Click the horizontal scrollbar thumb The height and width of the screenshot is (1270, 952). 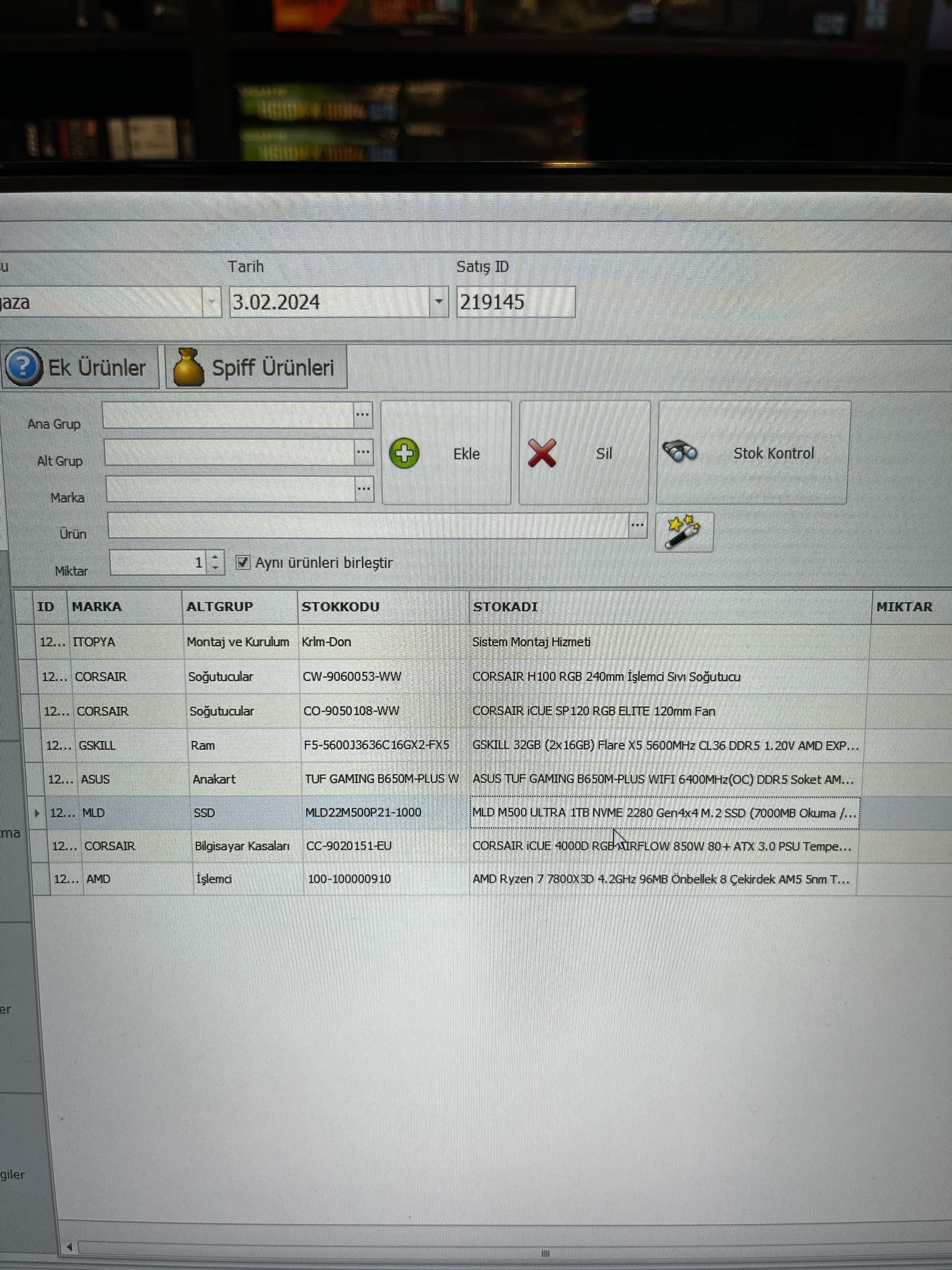point(545,1253)
